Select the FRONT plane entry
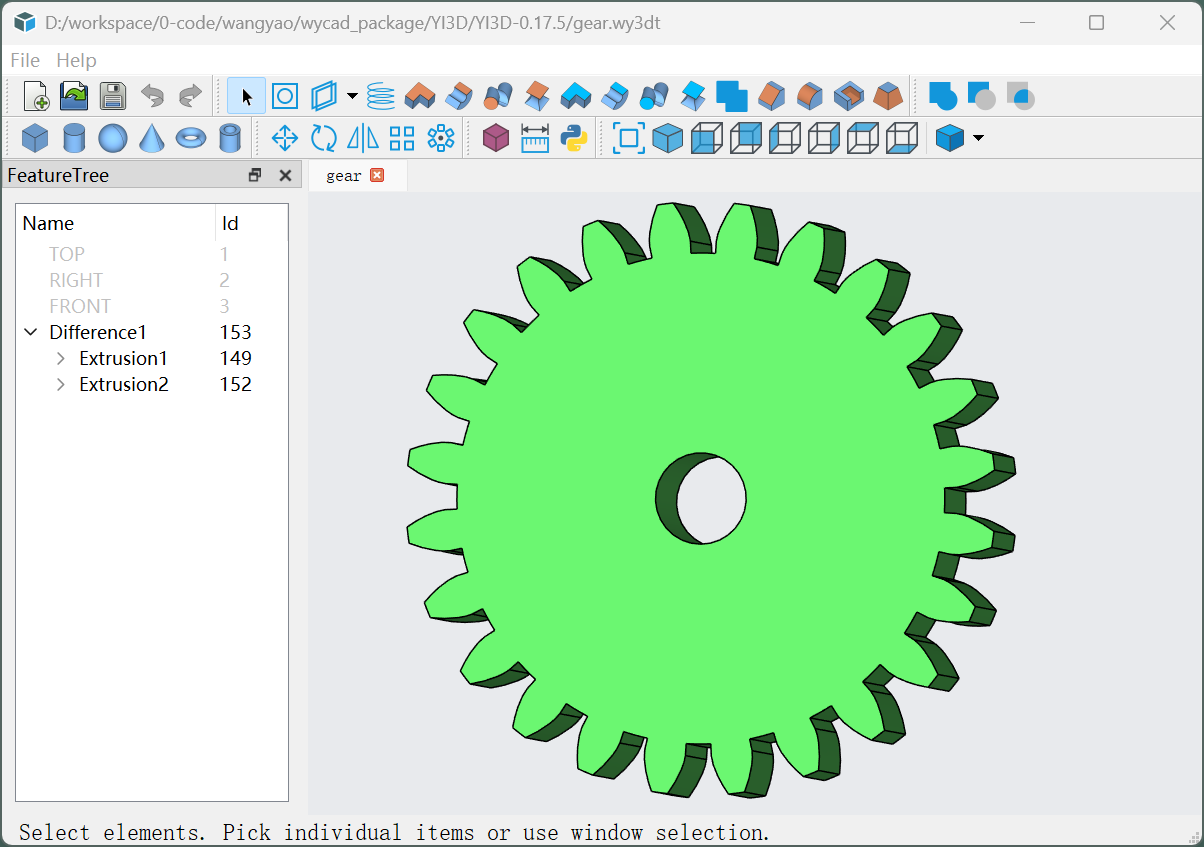 coord(80,306)
